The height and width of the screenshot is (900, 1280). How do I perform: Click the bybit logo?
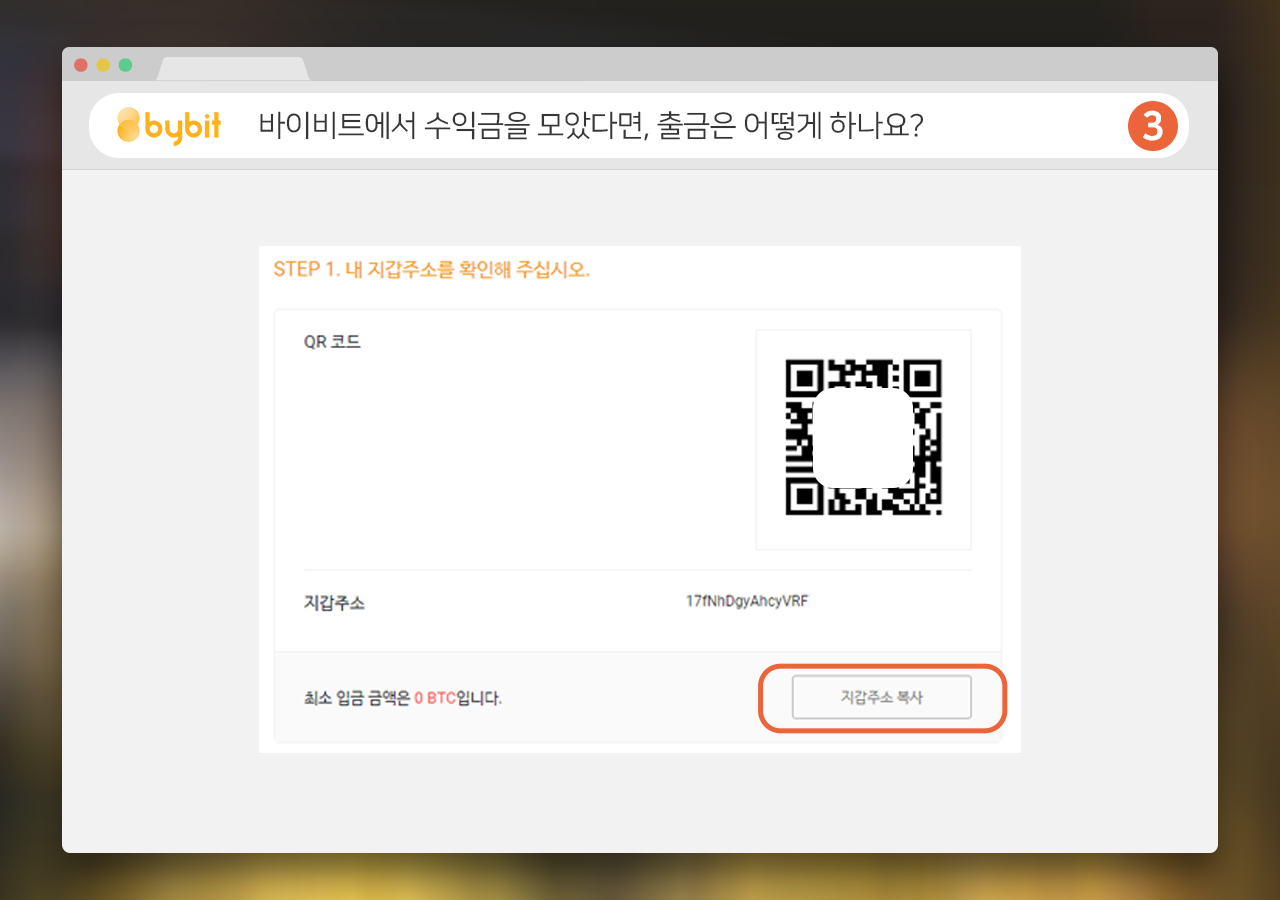click(169, 125)
